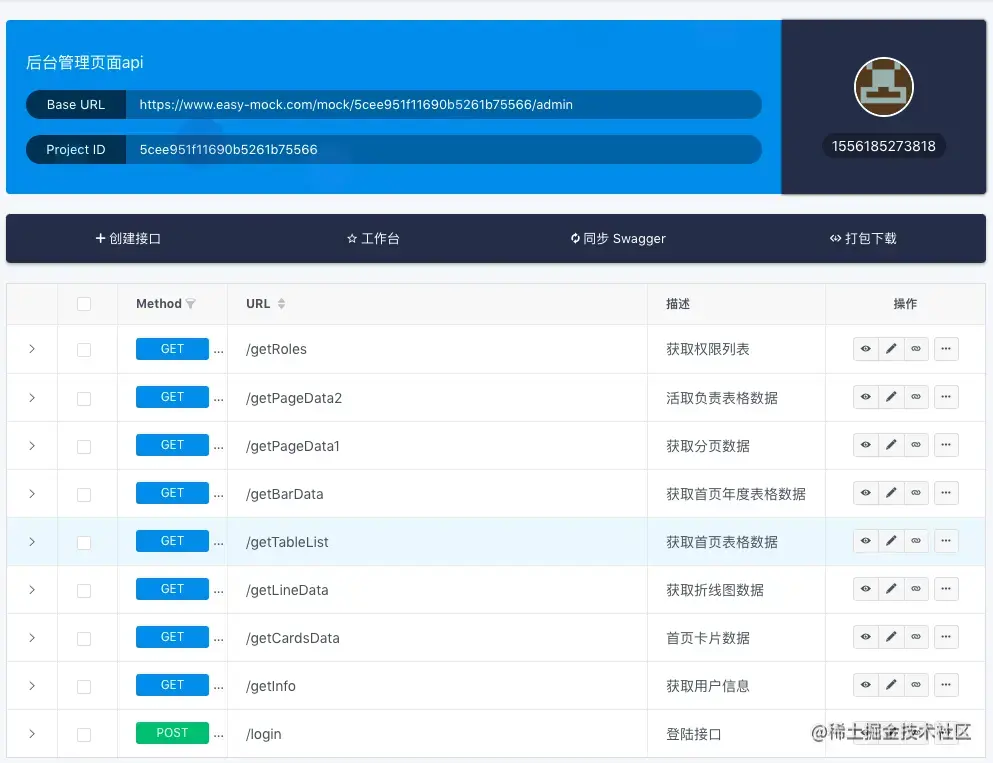The image size is (993, 763).
Task: Edit /getInfo using the pencil icon
Action: tap(891, 686)
